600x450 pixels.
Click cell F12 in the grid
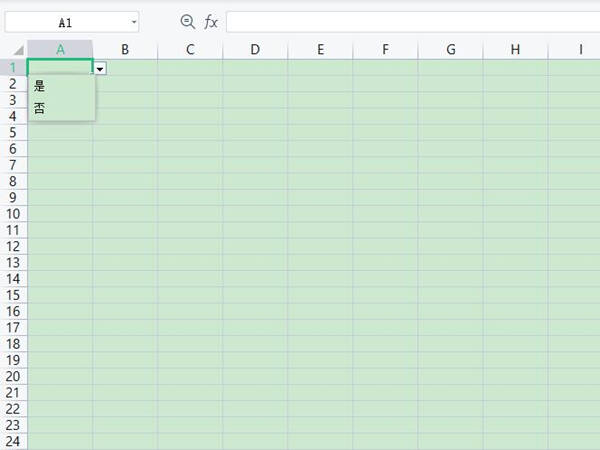385,246
